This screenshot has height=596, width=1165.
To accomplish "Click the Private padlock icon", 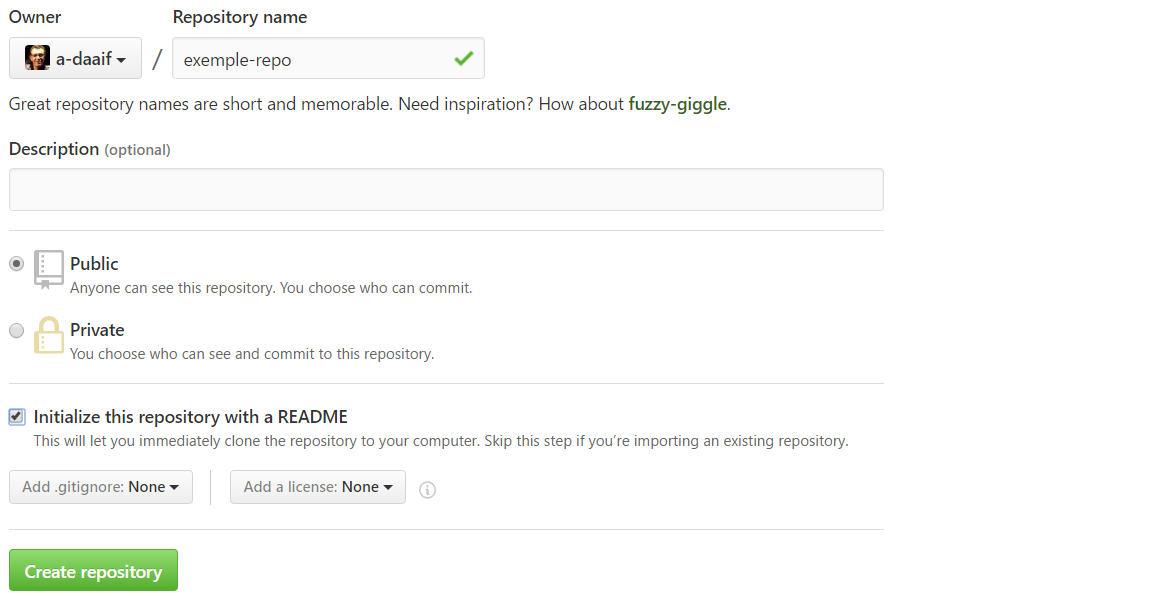I will click(x=48, y=335).
